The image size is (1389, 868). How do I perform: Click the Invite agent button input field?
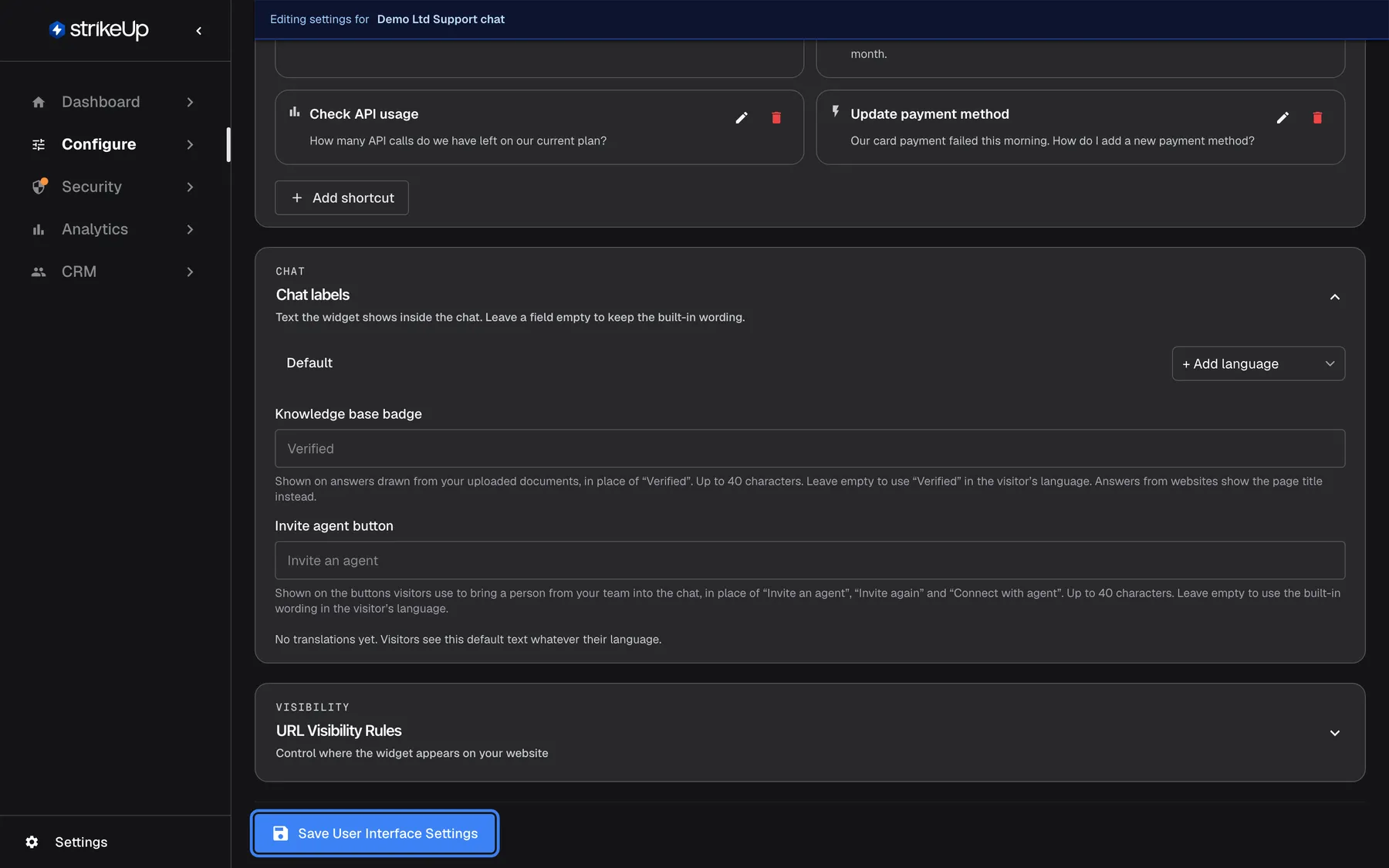click(x=809, y=560)
